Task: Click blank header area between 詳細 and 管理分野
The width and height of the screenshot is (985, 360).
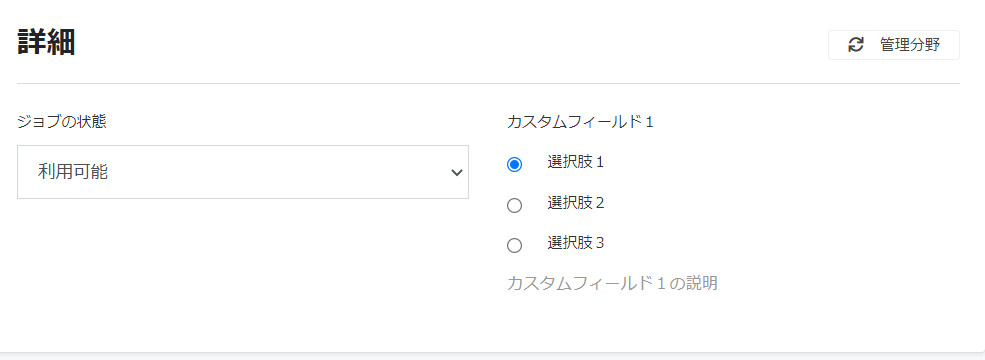Action: 452,44
